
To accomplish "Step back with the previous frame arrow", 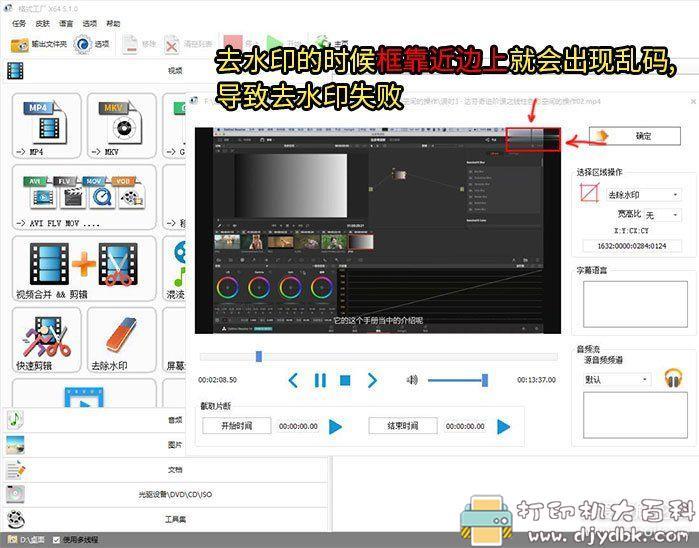I will click(x=293, y=380).
